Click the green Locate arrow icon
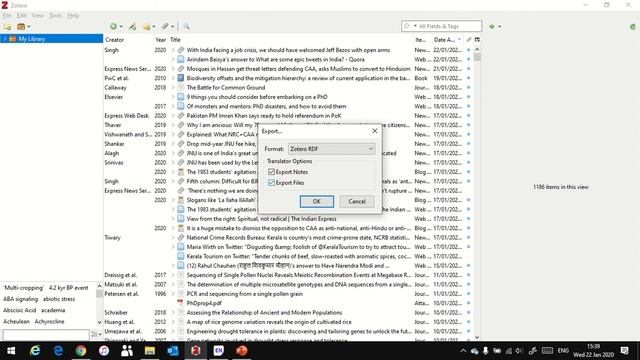Viewport: 640px width, 360px height. [492, 27]
